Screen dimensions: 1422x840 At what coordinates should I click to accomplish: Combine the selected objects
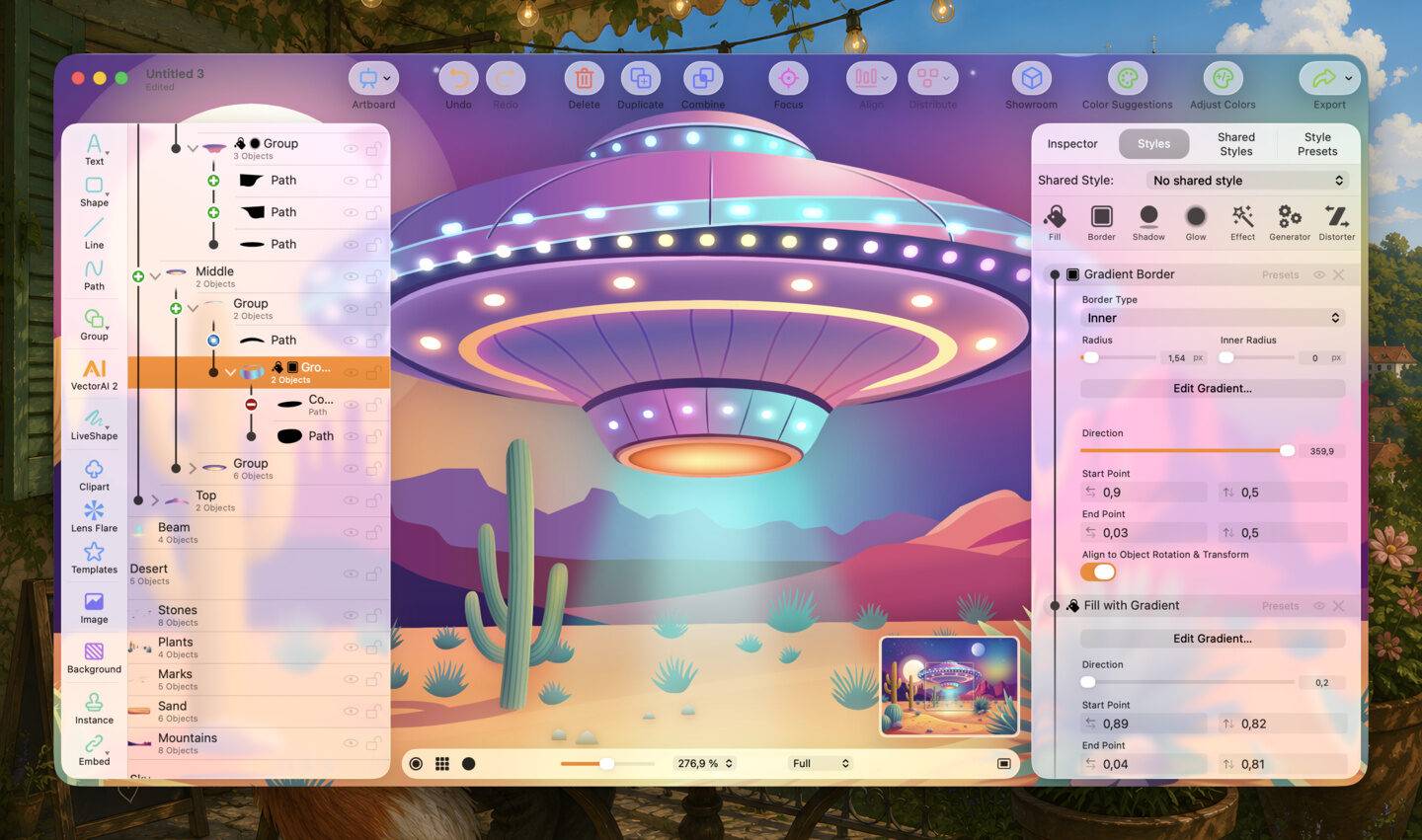pos(703,78)
